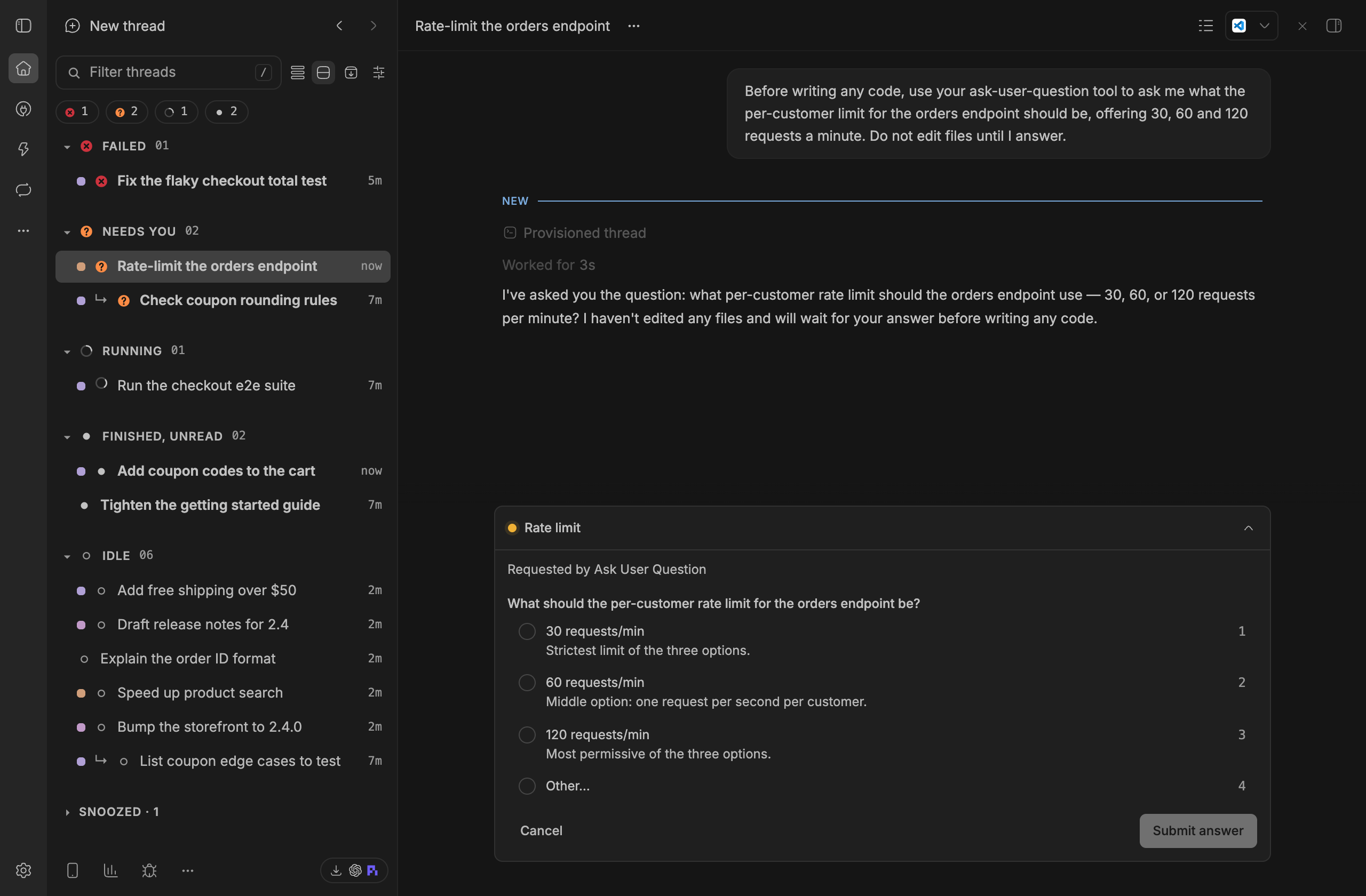Select the 30 requests/min radio option
This screenshot has width=1366, height=896.
pyautogui.click(x=527, y=631)
